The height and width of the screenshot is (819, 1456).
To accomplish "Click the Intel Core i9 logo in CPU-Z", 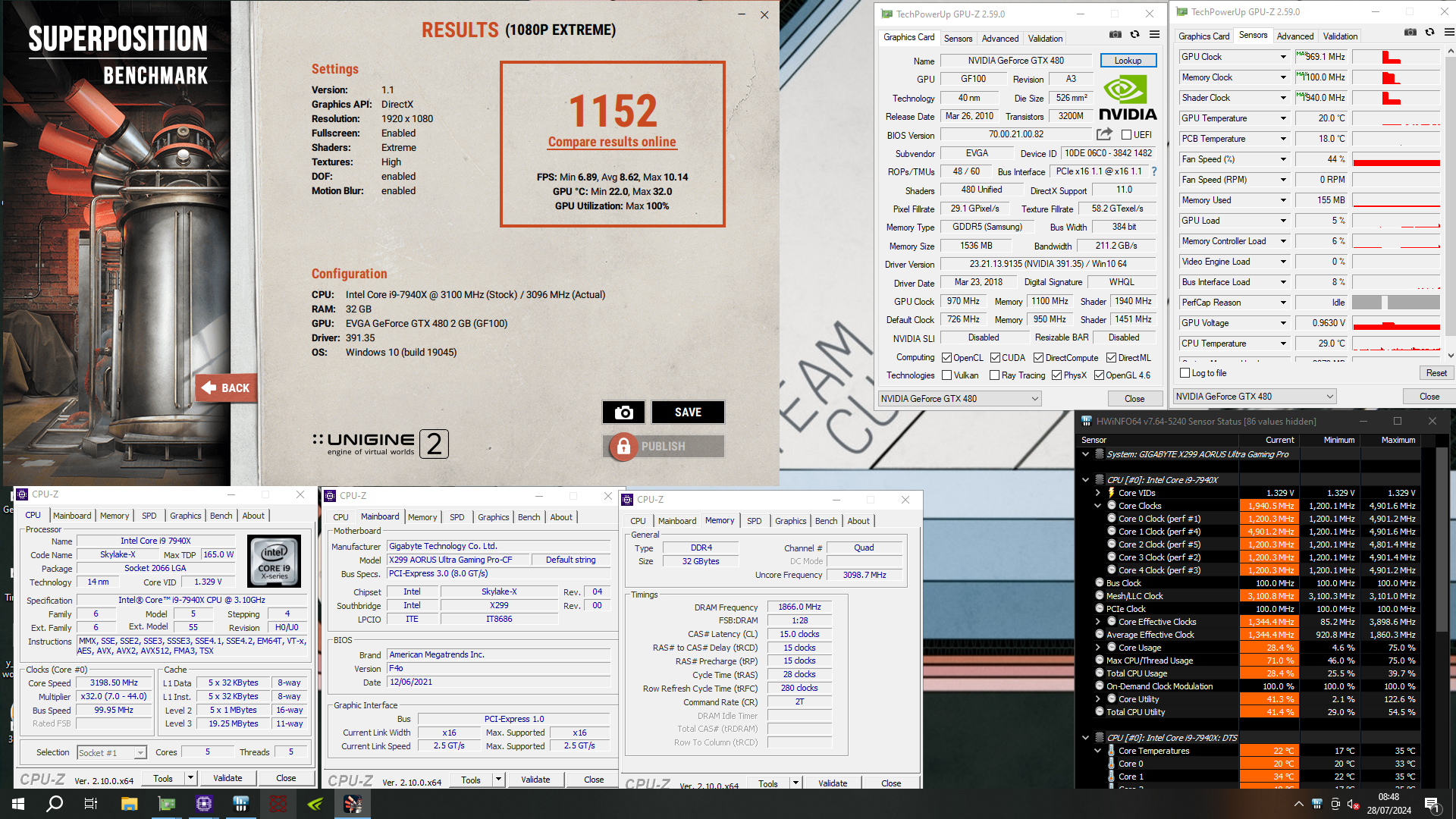I will pyautogui.click(x=275, y=560).
